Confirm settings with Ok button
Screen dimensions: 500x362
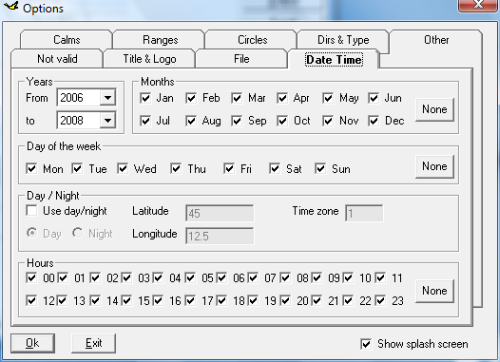click(32, 343)
